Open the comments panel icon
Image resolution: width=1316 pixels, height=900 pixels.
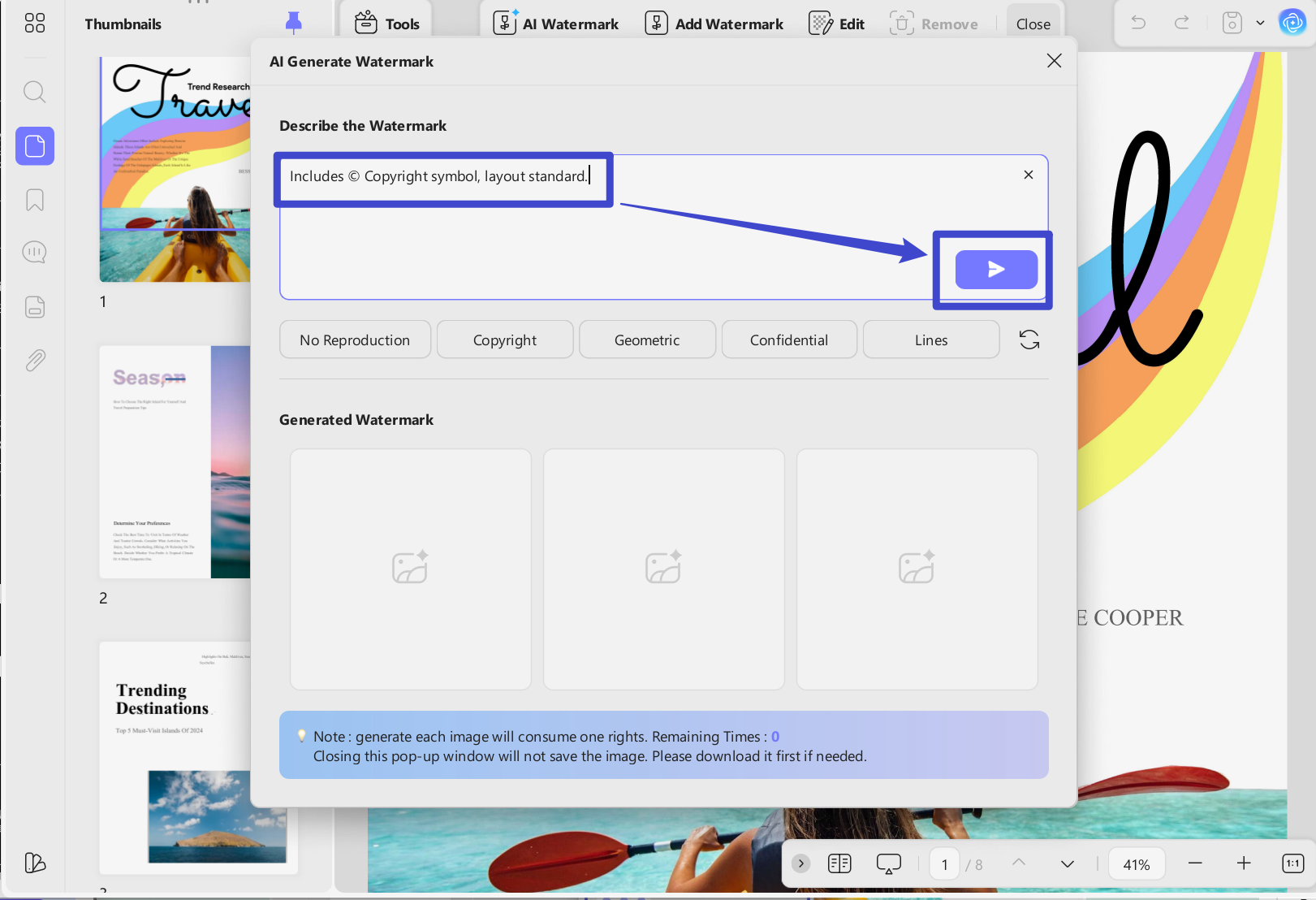(x=35, y=253)
